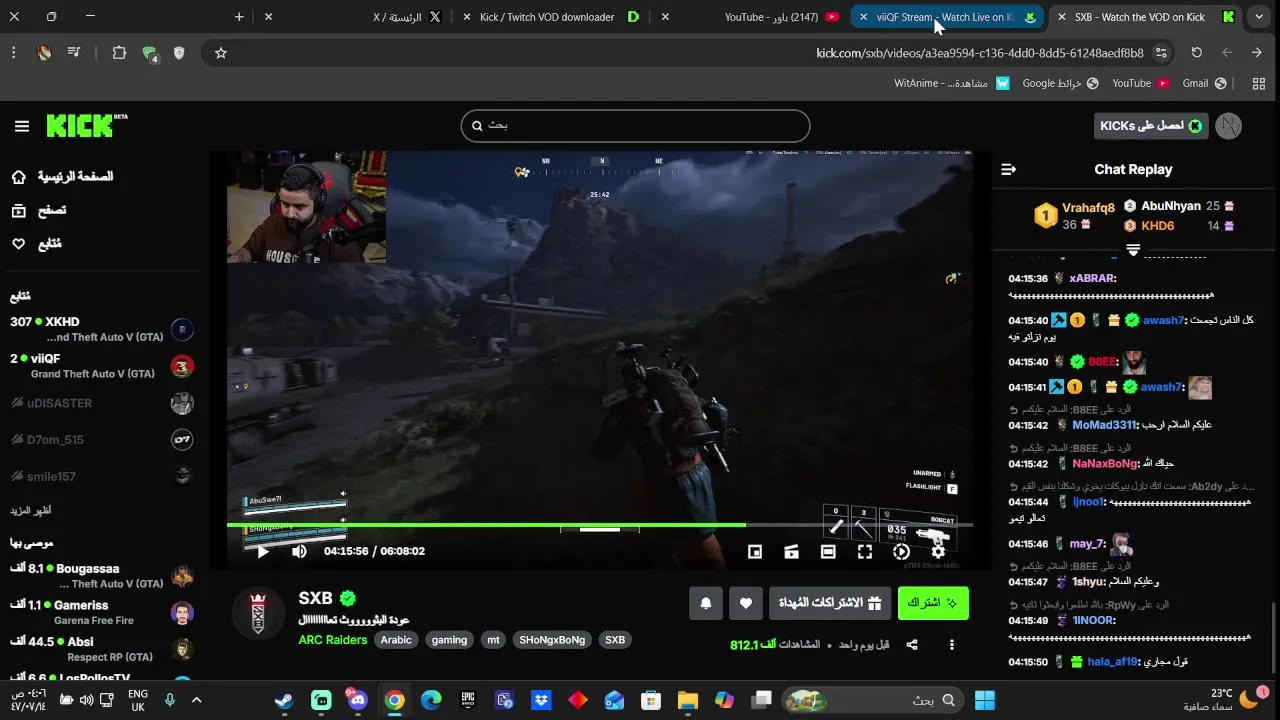This screenshot has height=720, width=1280.
Task: Jump to chat timestamp 04:15:36
Action: (1028, 279)
